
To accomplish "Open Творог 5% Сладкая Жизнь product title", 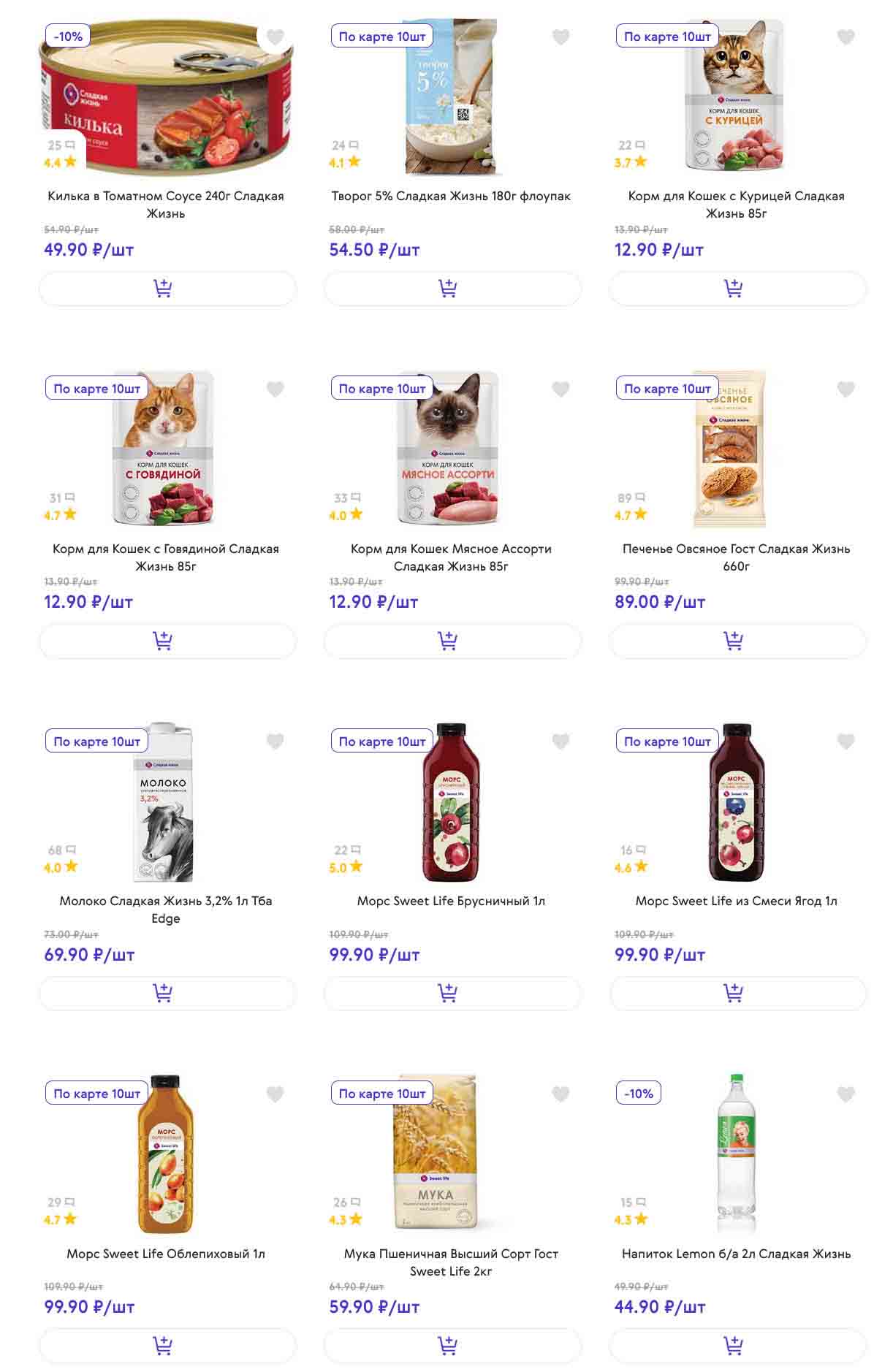I will pyautogui.click(x=451, y=196).
